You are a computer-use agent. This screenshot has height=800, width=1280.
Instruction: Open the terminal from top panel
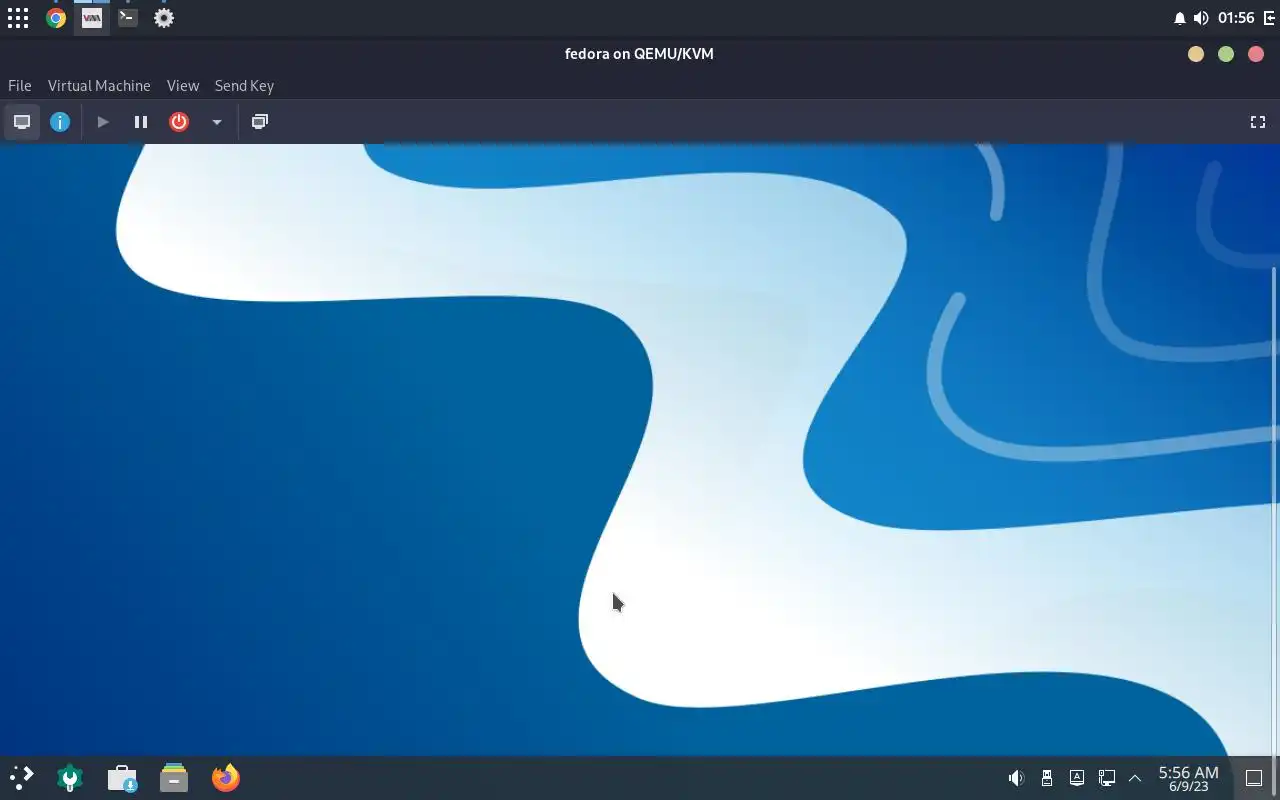pyautogui.click(x=128, y=18)
